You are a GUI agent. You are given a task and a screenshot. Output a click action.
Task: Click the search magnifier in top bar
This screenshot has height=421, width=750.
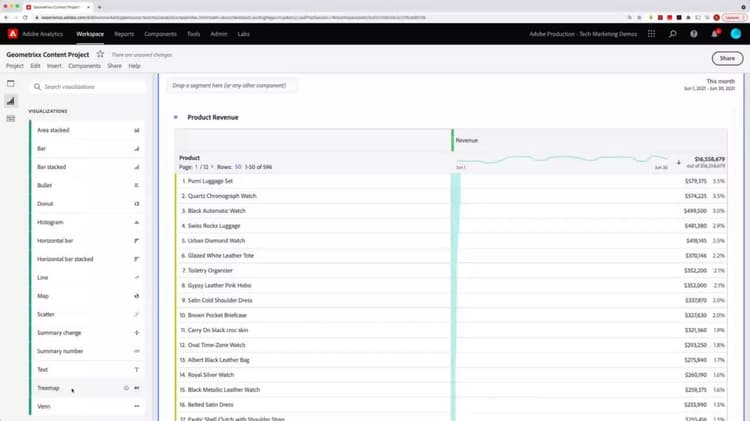point(673,34)
